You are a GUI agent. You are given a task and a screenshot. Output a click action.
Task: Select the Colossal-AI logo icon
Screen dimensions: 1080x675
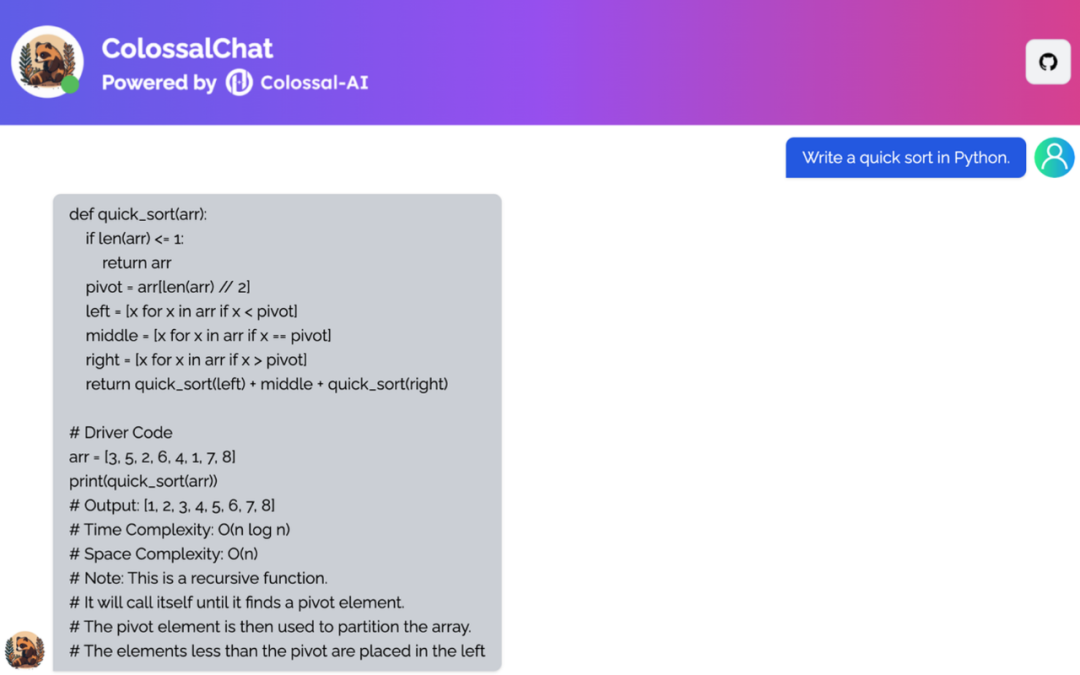(x=237, y=83)
